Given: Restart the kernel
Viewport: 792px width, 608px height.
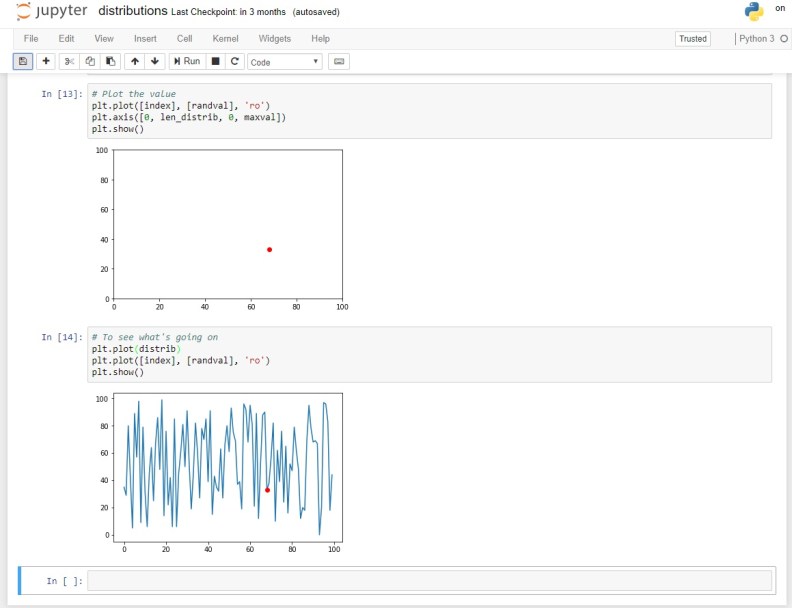Looking at the screenshot, I should [x=234, y=62].
